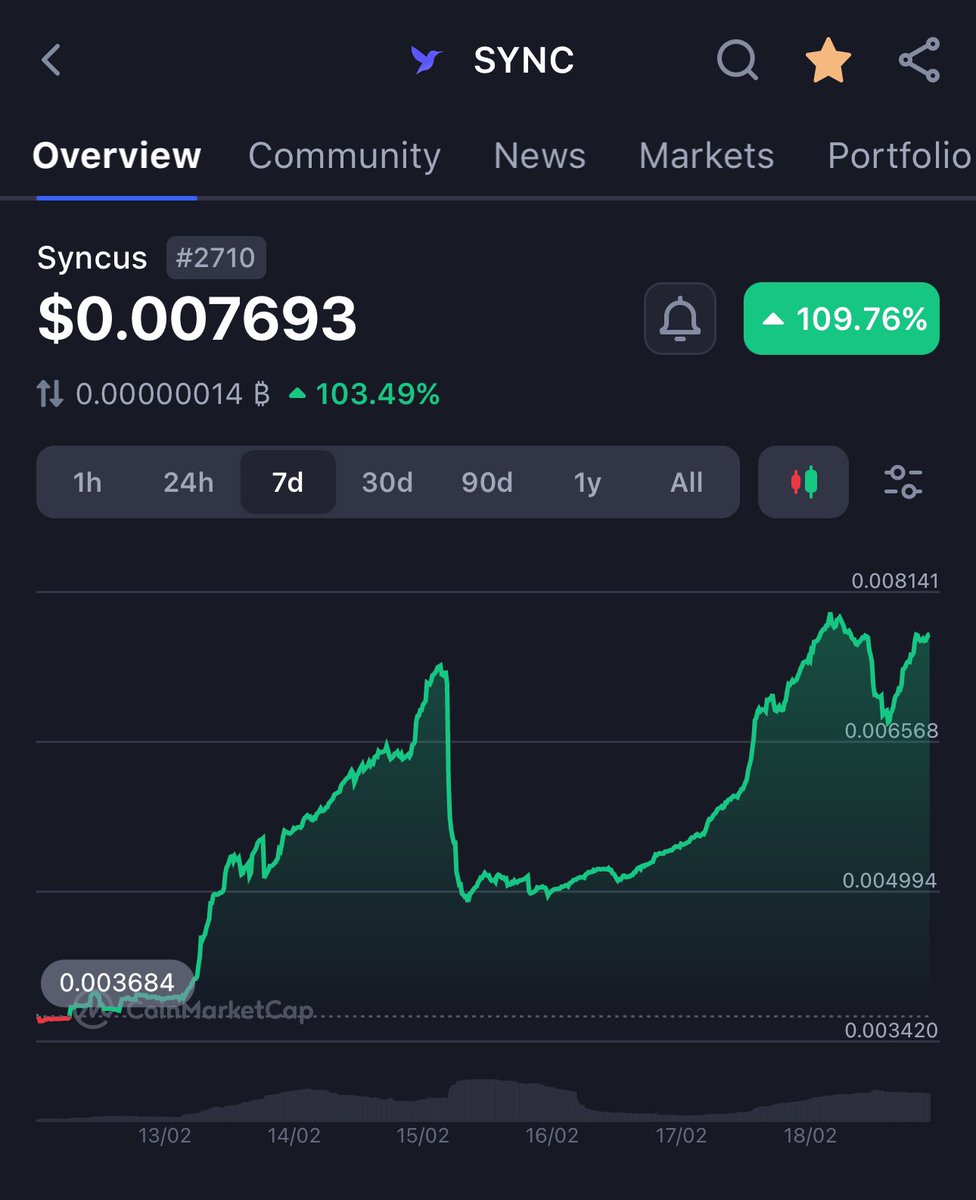Viewport: 976px width, 1200px height.
Task: Open the Overview tab
Action: 117,156
